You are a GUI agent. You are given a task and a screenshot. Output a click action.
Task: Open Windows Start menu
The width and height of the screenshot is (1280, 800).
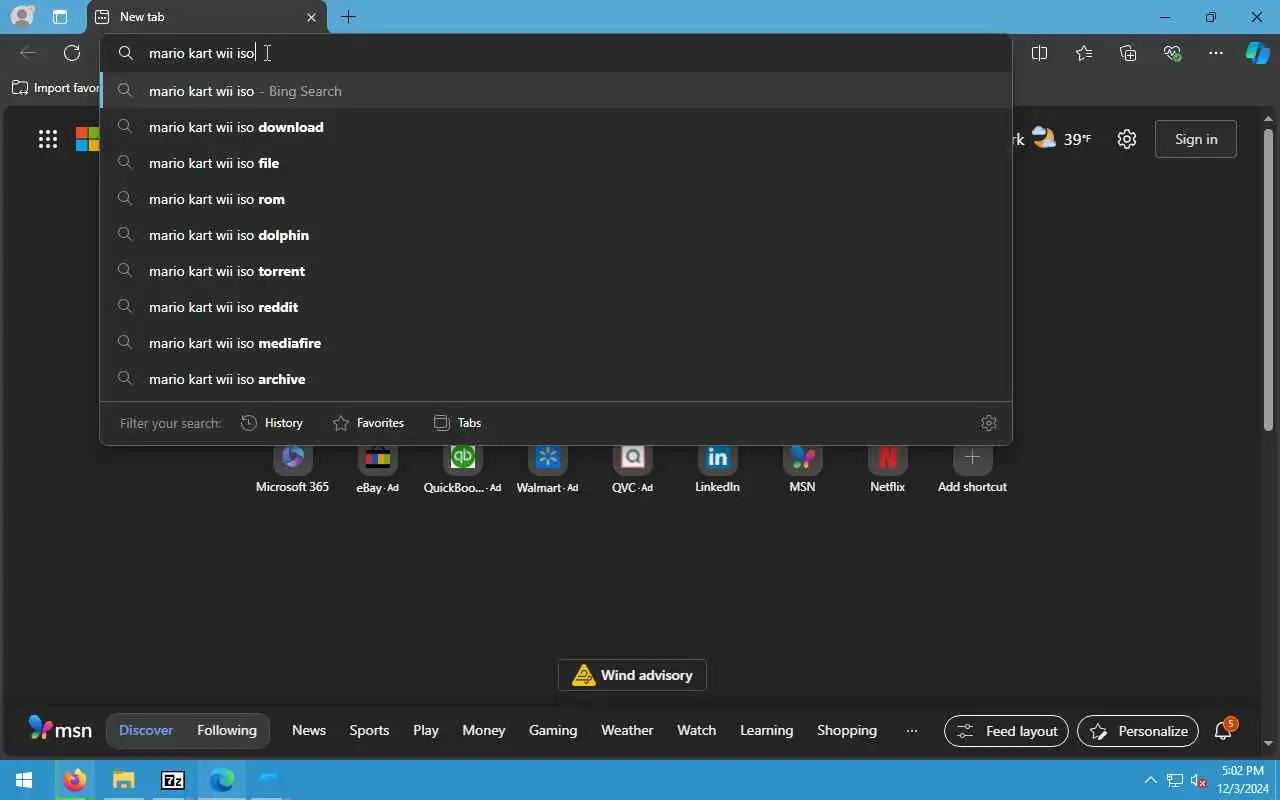24,780
